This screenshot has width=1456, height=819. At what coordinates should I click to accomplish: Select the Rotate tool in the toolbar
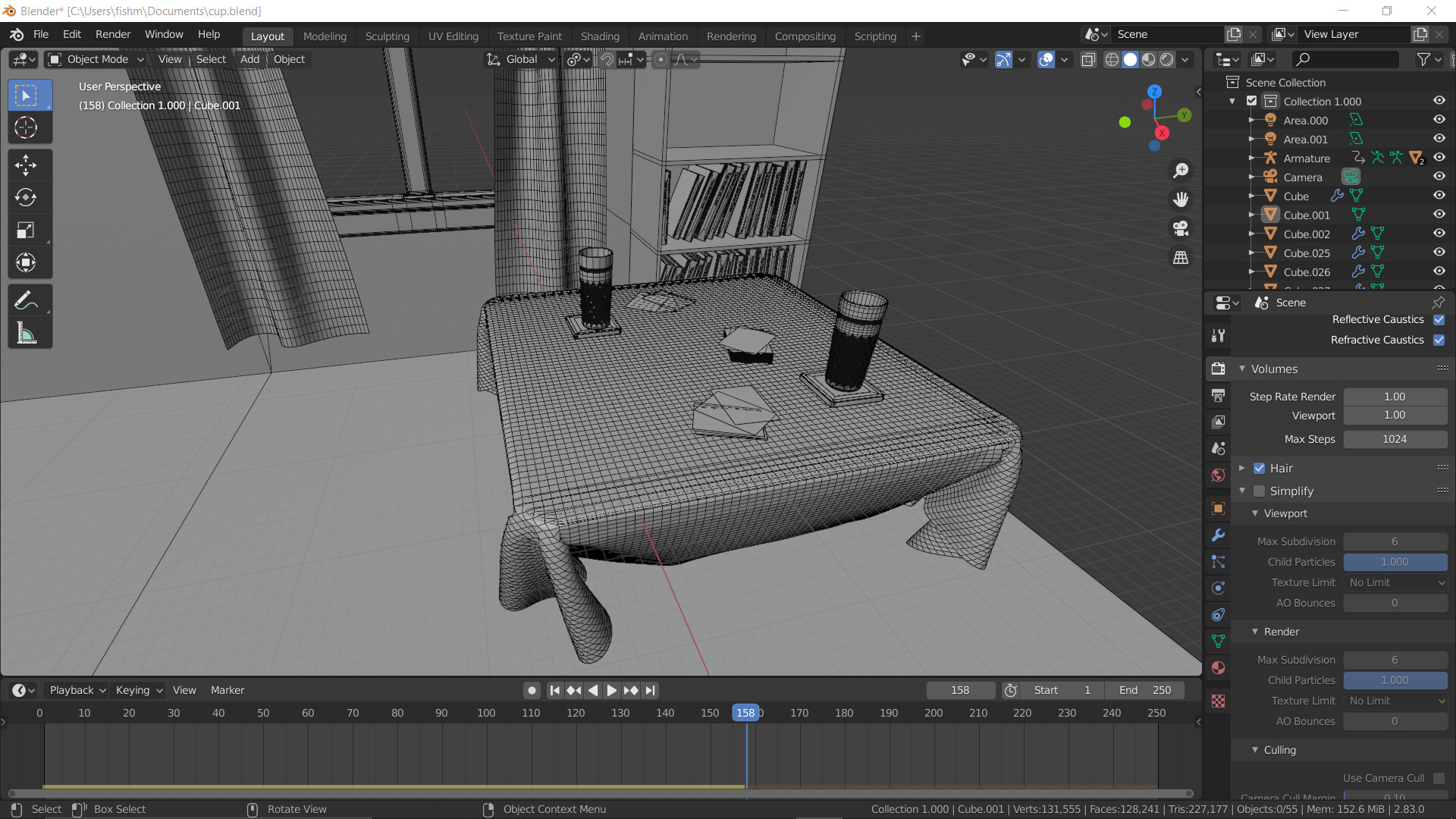pyautogui.click(x=26, y=198)
